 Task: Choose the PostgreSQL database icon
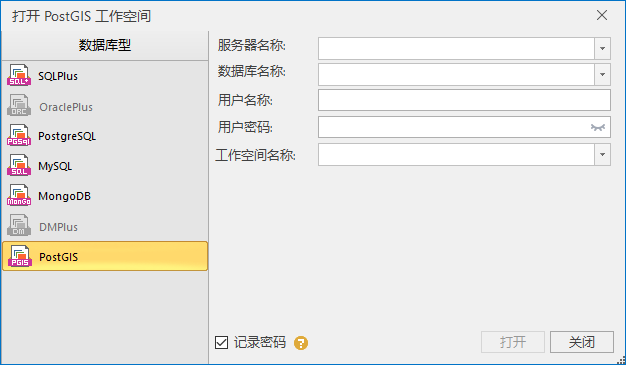tap(19, 135)
